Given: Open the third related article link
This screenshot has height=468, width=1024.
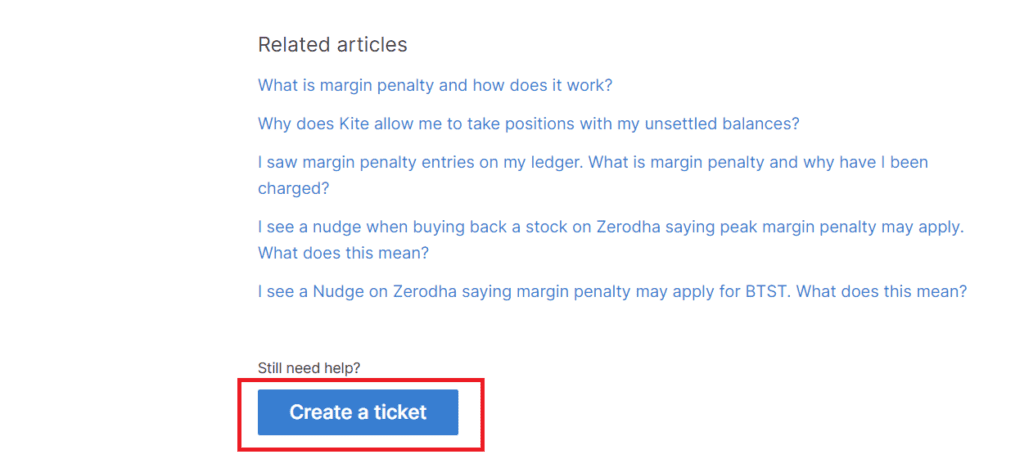Looking at the screenshot, I should click(x=593, y=162).
